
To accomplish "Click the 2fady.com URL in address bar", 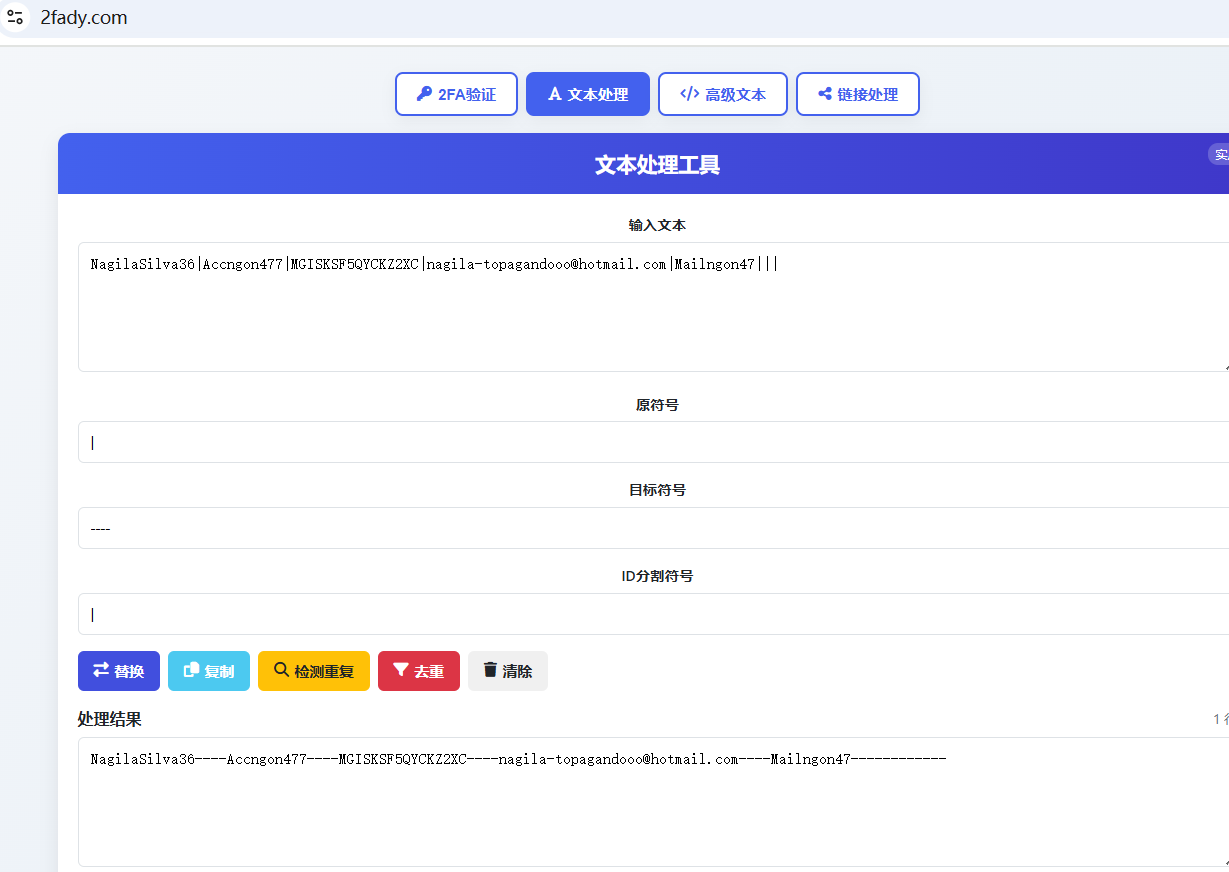I will [x=84, y=18].
